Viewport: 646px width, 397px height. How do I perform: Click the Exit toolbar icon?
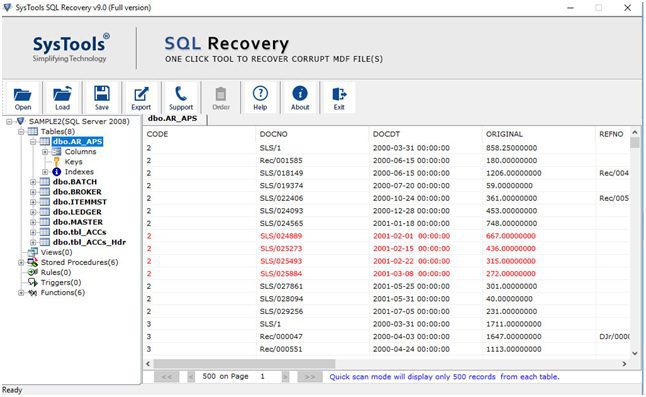pyautogui.click(x=339, y=94)
